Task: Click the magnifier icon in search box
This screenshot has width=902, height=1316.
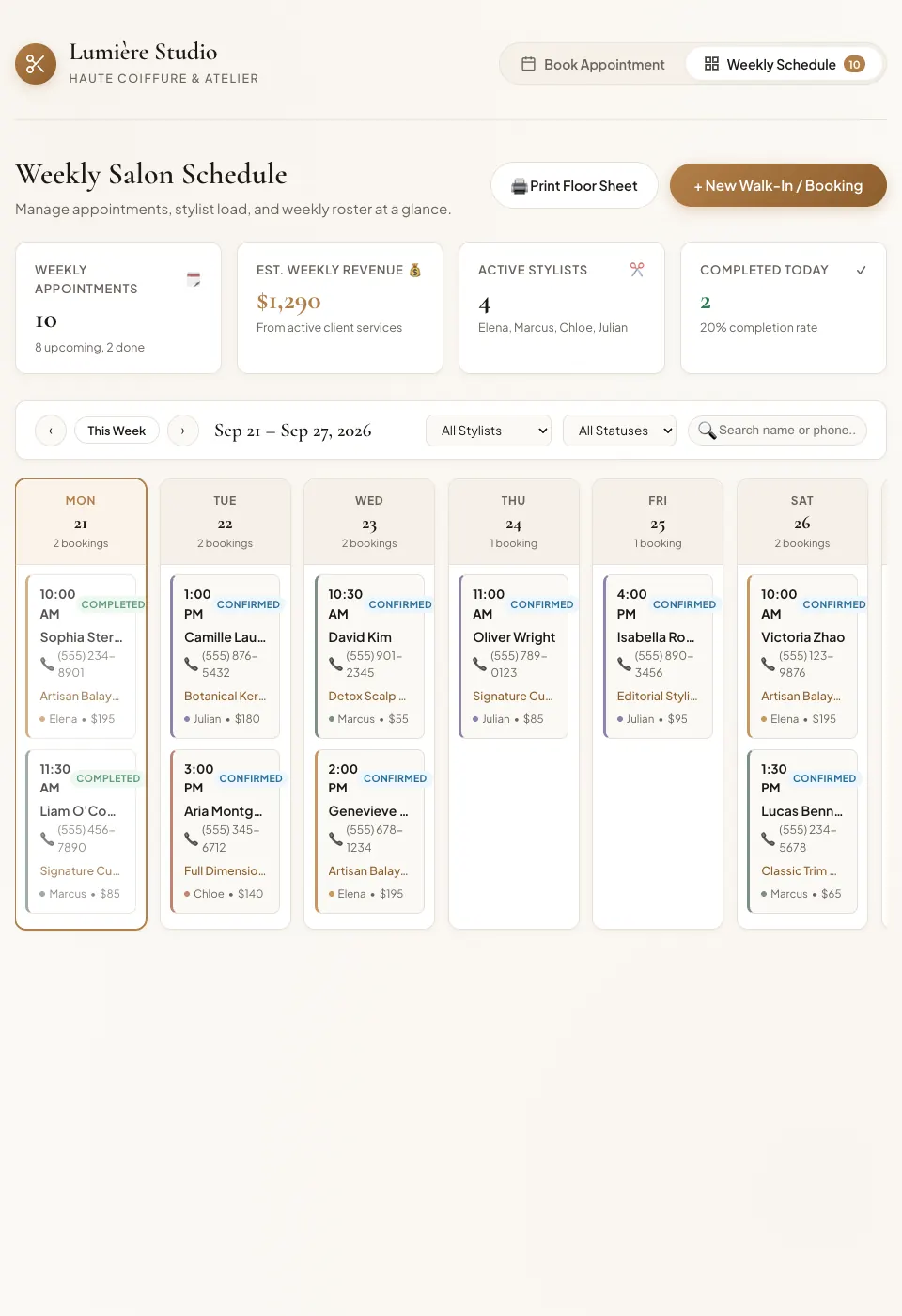Action: pyautogui.click(x=707, y=431)
